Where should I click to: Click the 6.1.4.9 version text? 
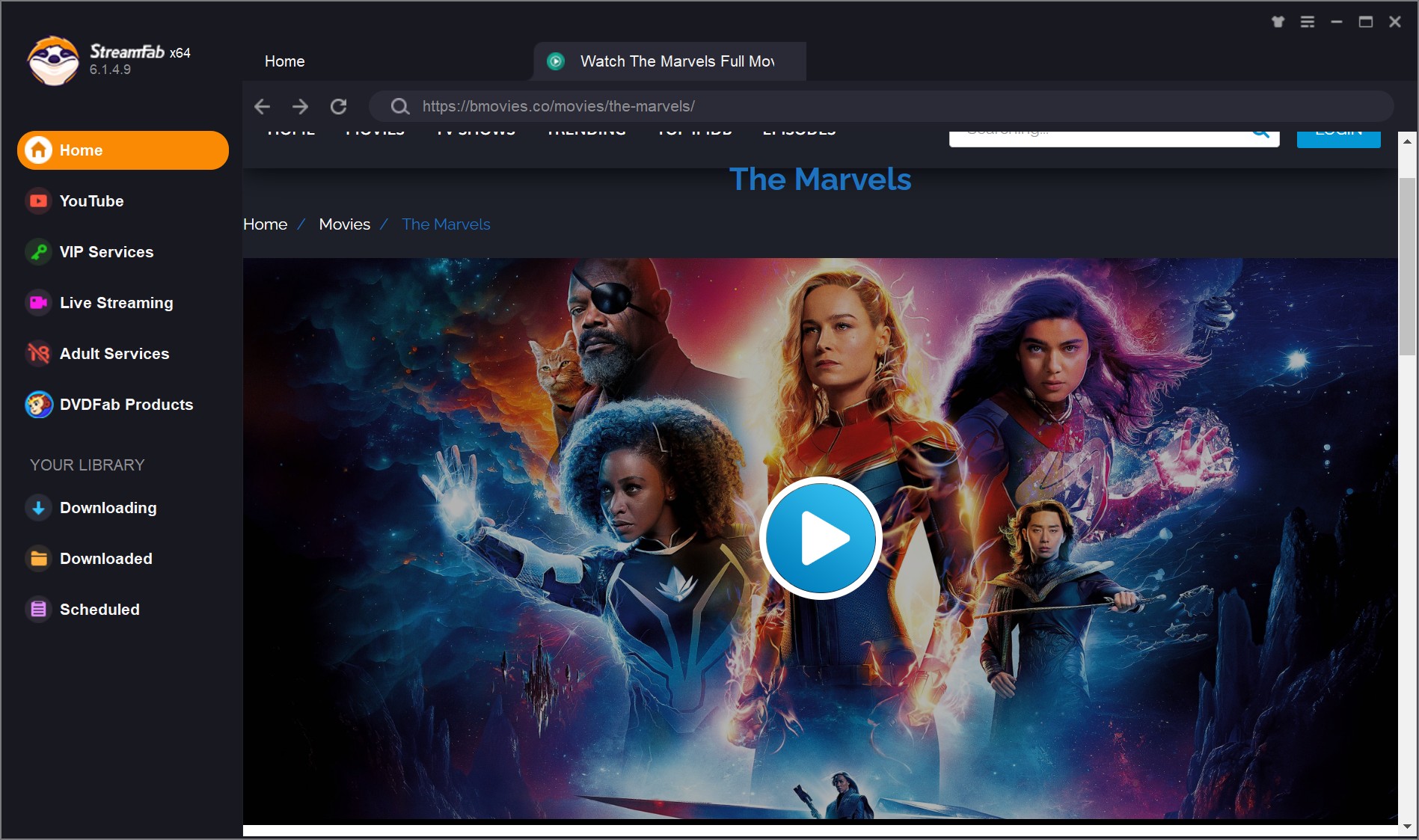coord(110,70)
